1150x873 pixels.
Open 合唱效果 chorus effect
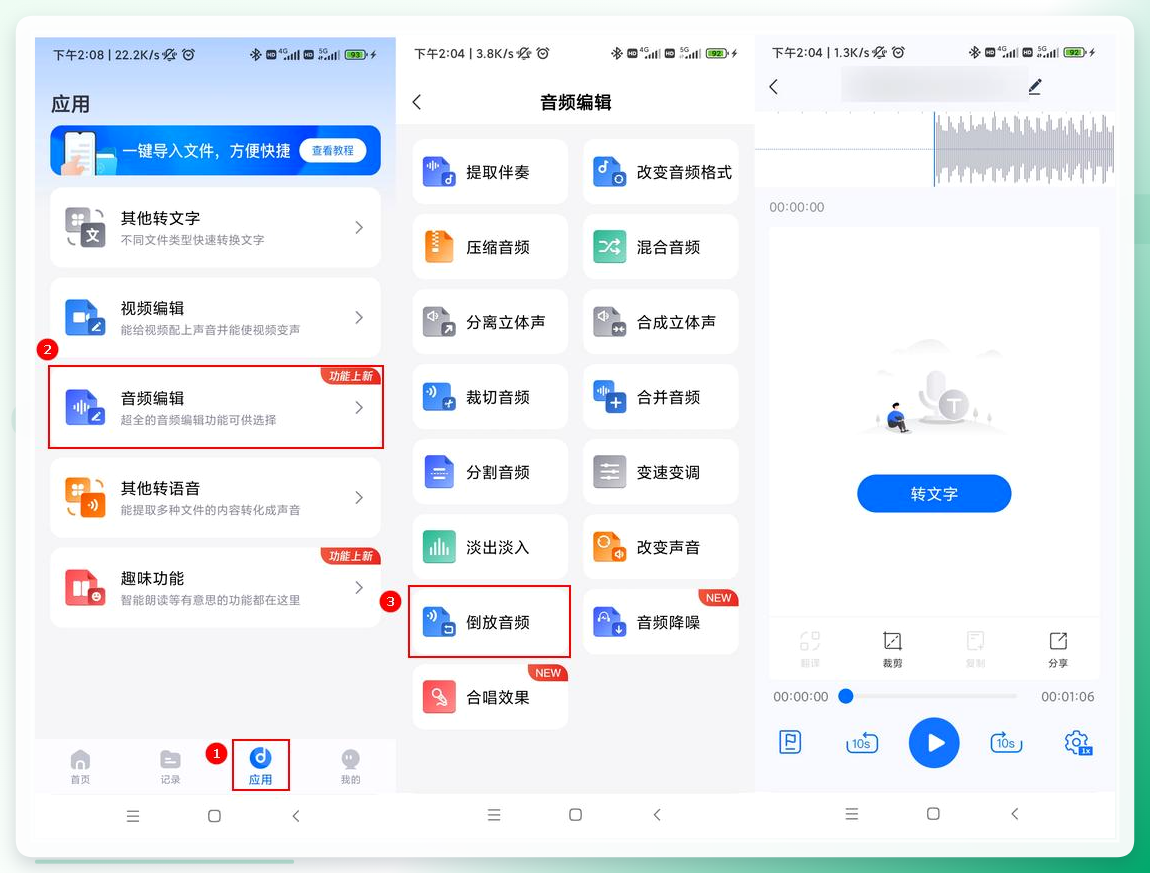click(490, 697)
